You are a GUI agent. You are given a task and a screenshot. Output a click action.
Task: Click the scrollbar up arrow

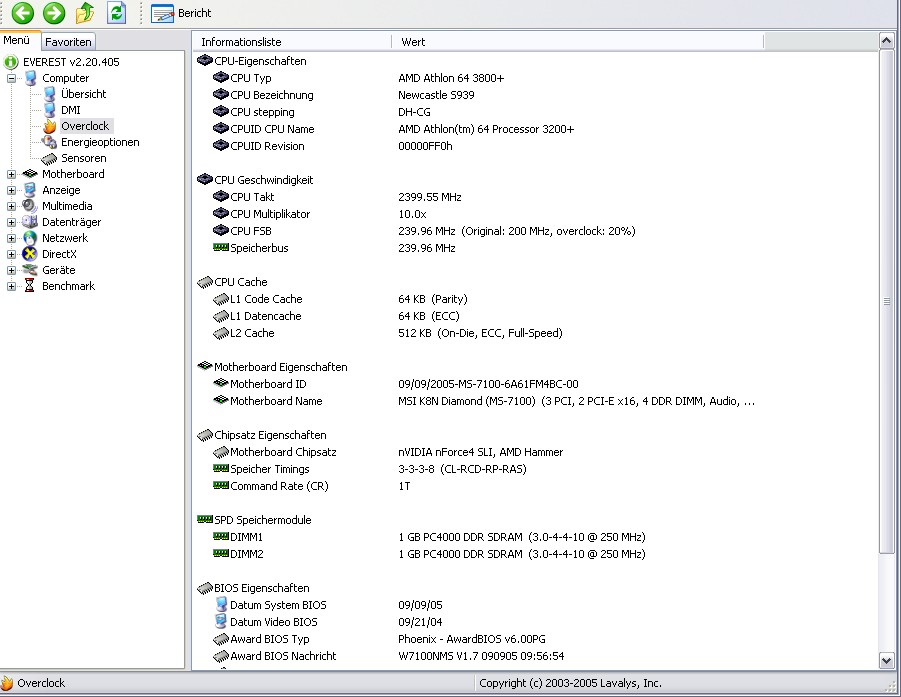886,41
